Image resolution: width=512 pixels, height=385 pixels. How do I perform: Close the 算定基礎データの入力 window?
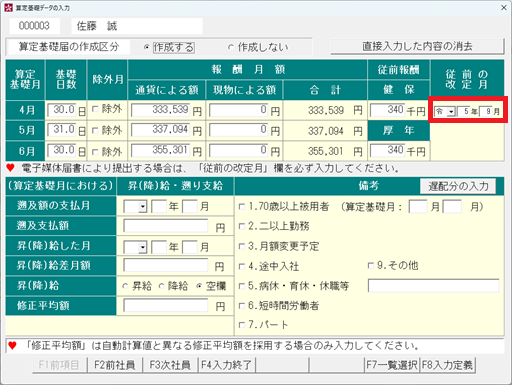pos(504,7)
